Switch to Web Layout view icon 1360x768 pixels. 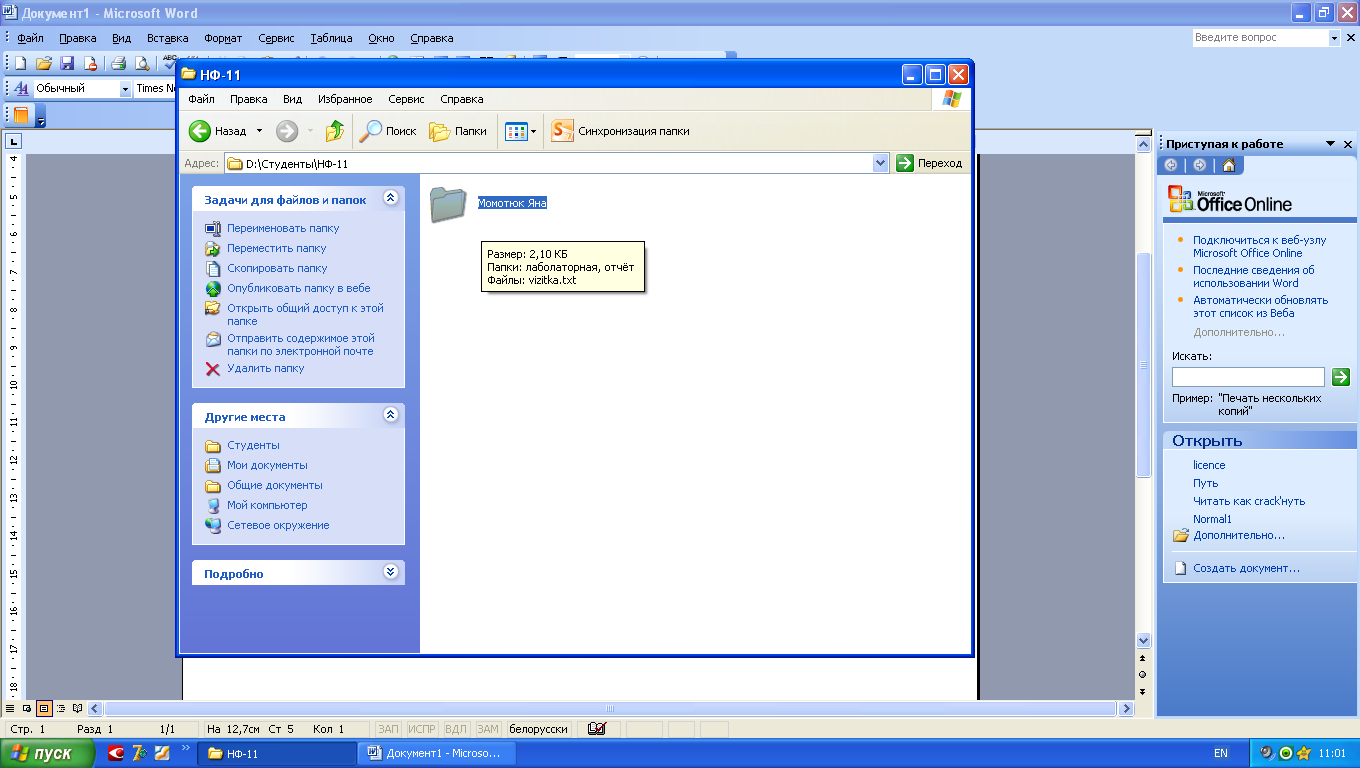(27, 708)
